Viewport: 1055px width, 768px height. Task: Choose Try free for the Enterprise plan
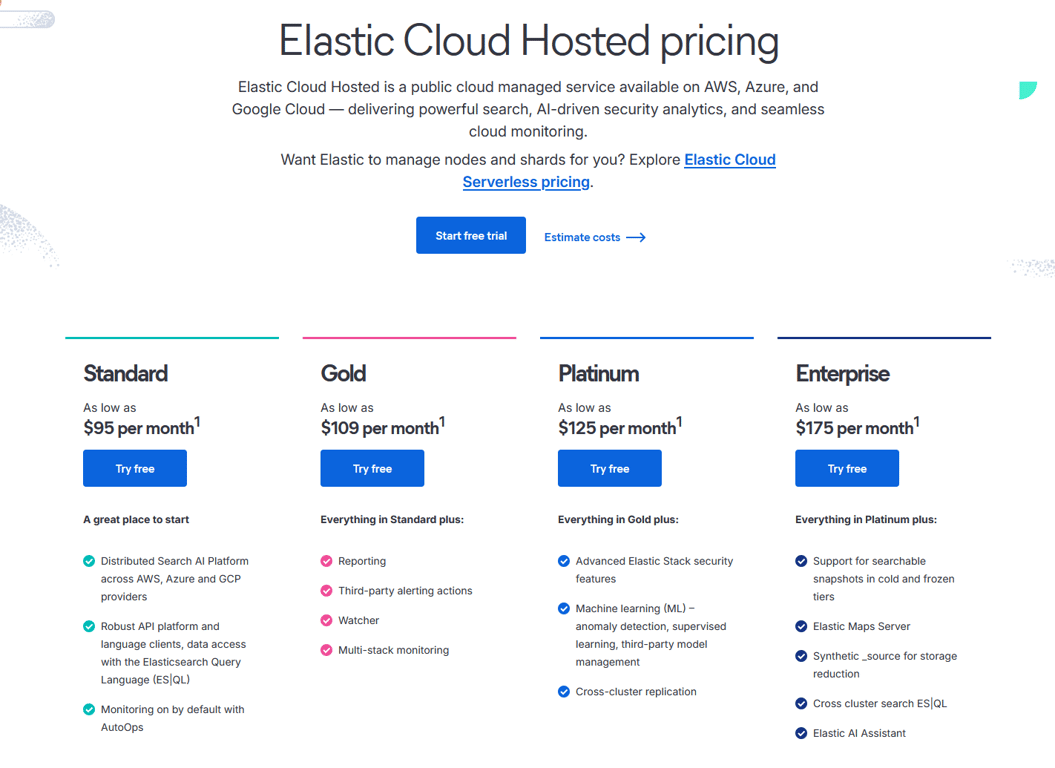coord(847,469)
